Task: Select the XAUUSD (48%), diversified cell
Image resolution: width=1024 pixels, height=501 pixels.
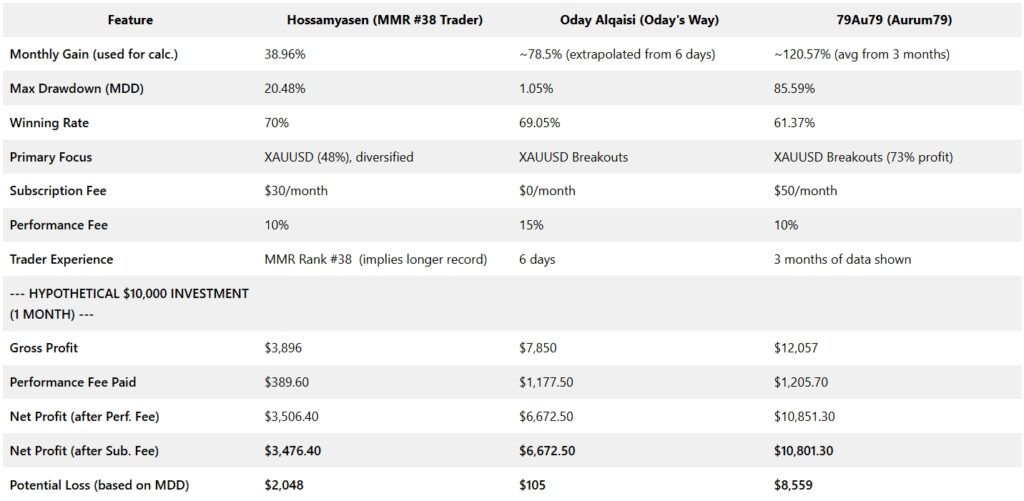Action: (x=339, y=157)
